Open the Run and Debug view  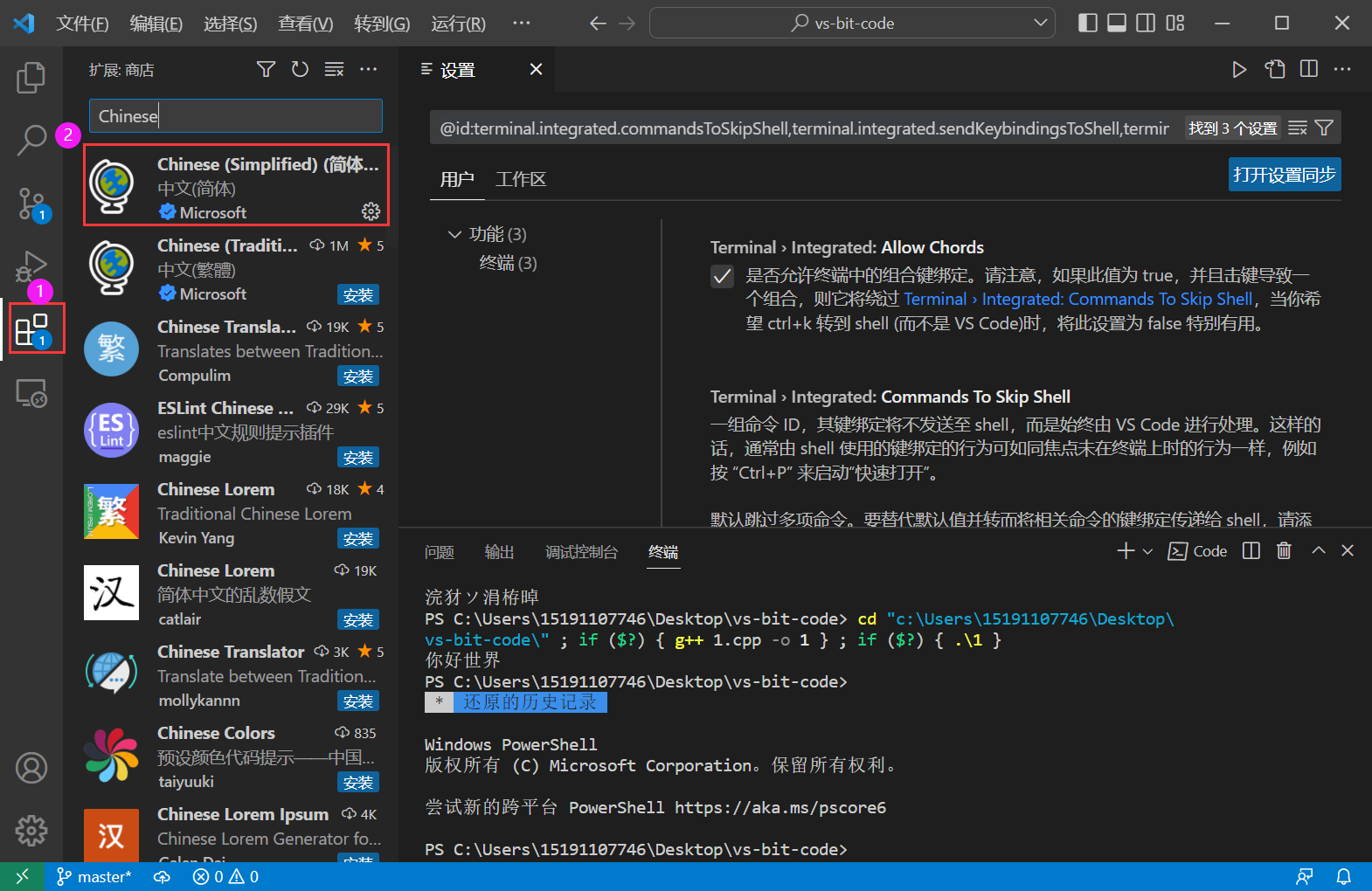point(31,266)
